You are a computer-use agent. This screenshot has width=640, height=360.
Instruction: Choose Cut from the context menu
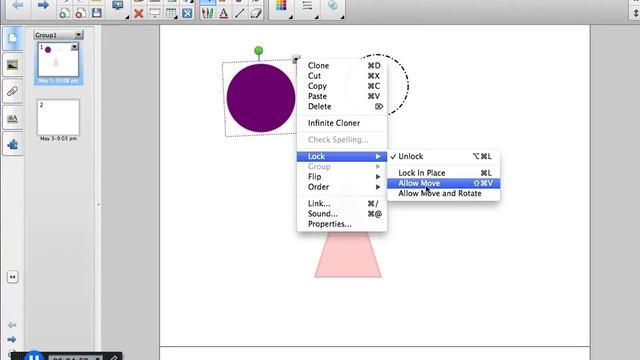click(342, 76)
